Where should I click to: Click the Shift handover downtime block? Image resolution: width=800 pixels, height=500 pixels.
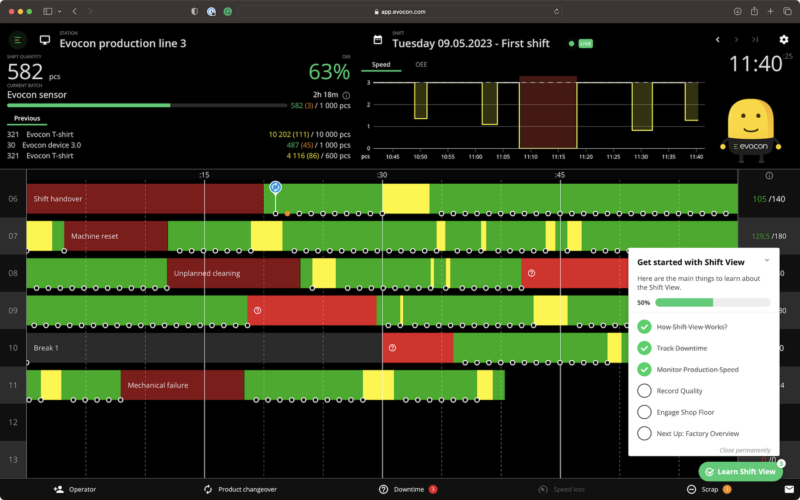(145, 198)
